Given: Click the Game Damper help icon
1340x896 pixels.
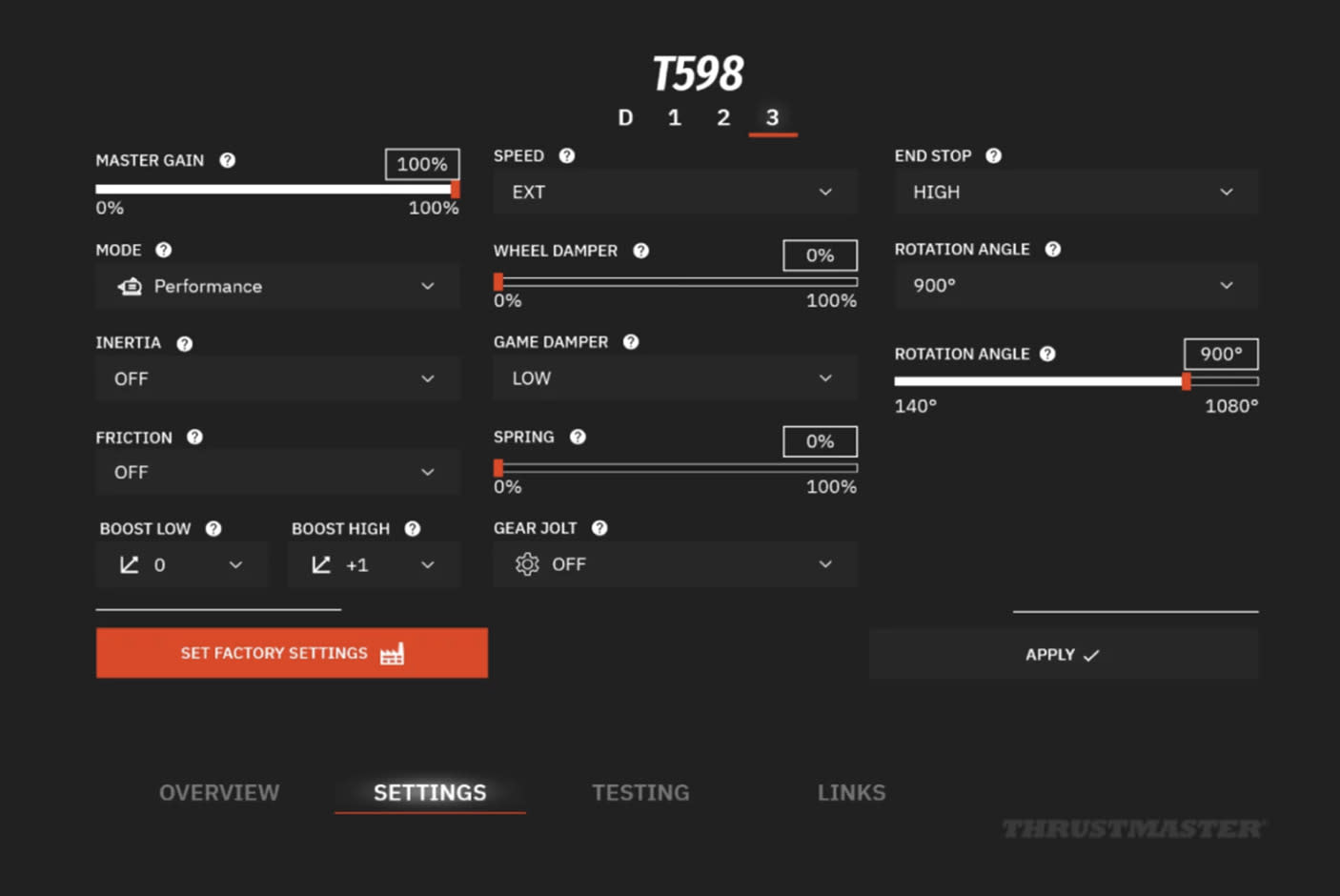Looking at the screenshot, I should [631, 342].
